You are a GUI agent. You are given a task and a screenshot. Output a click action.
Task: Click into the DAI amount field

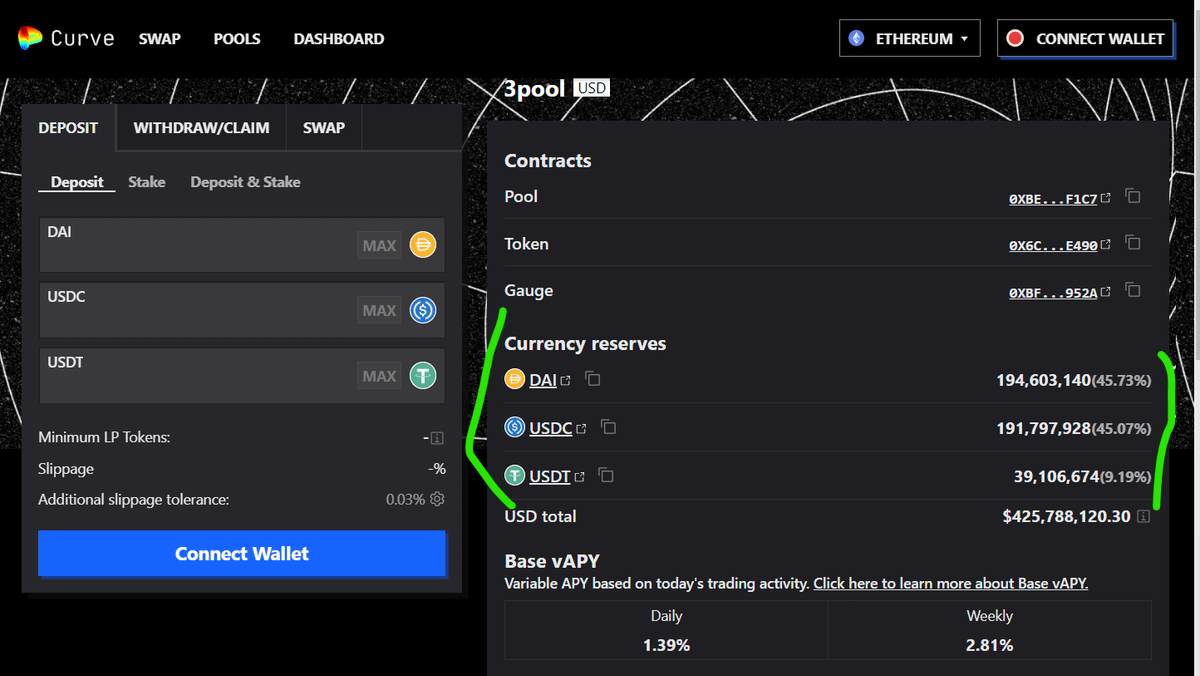click(195, 254)
